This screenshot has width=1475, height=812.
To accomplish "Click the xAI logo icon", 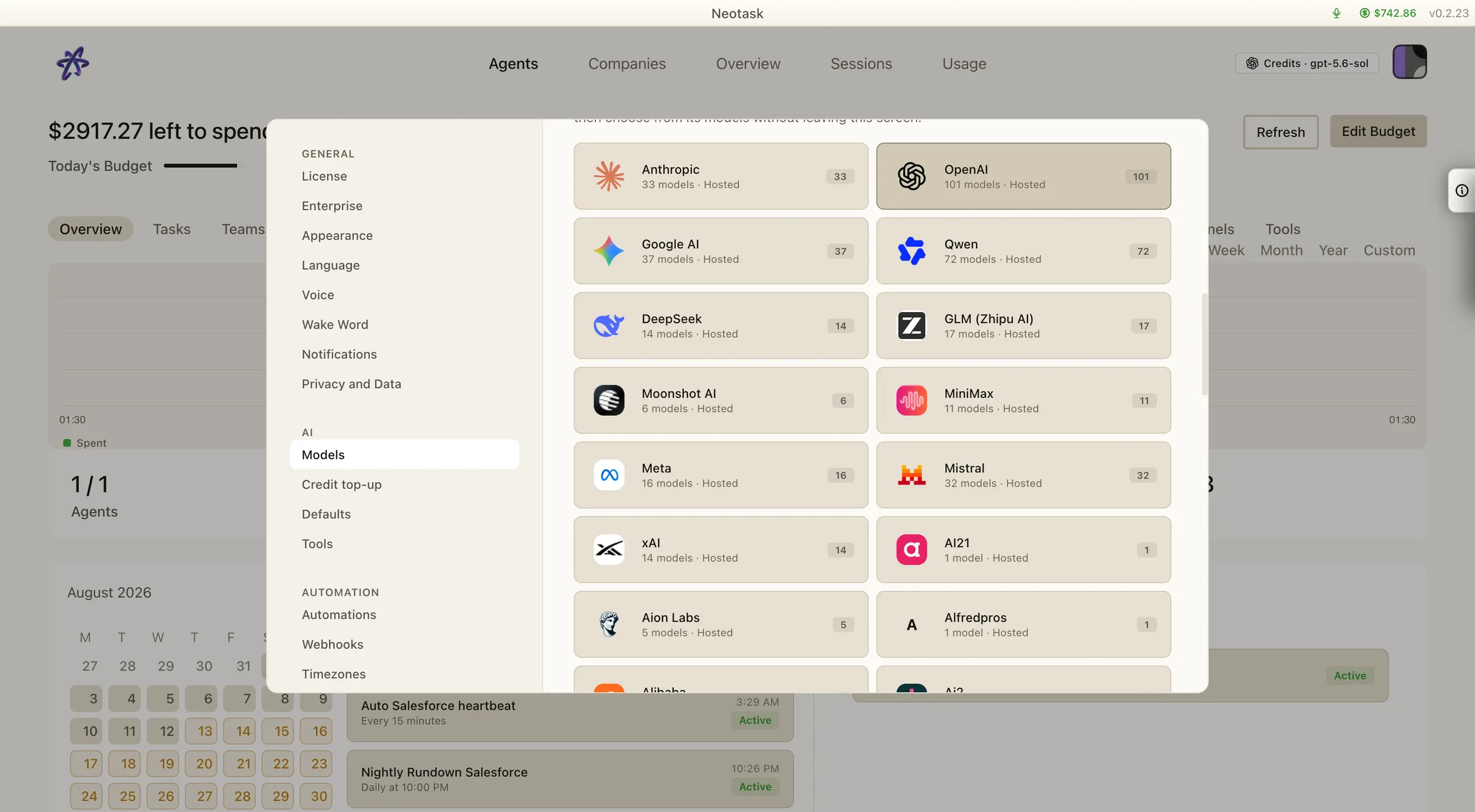I will pyautogui.click(x=608, y=550).
